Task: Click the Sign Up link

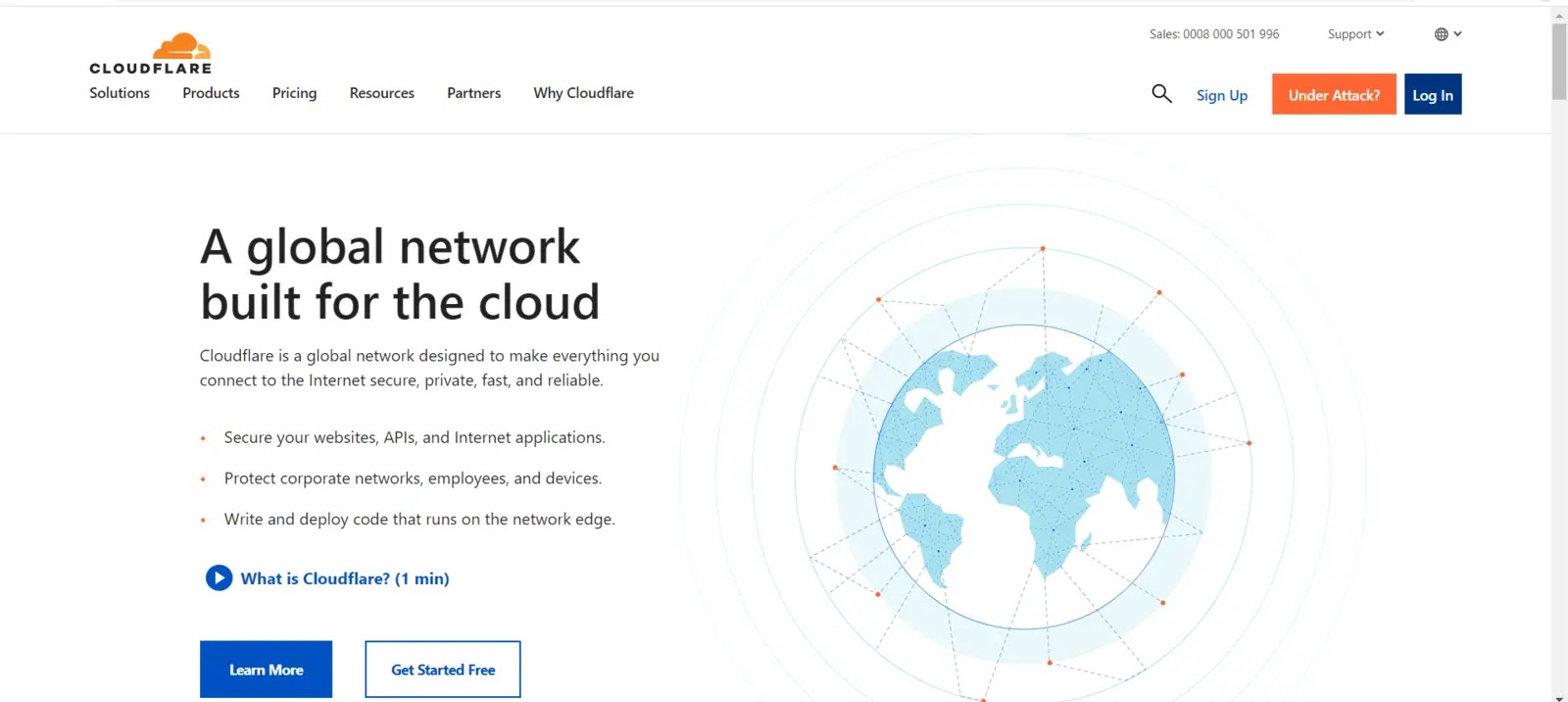Action: pos(1222,95)
